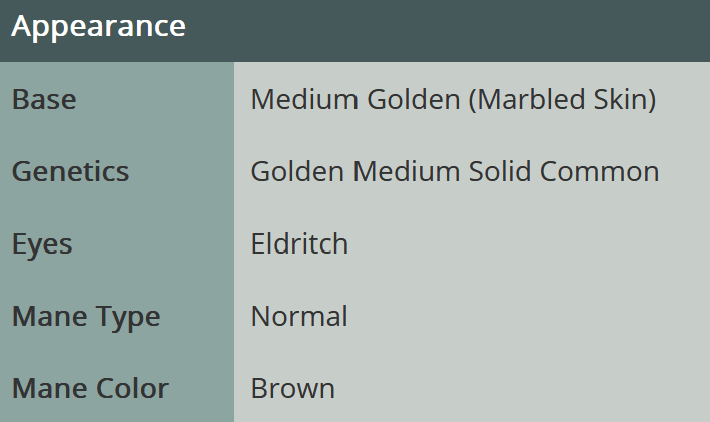Select the Brown mane color value

click(x=292, y=388)
